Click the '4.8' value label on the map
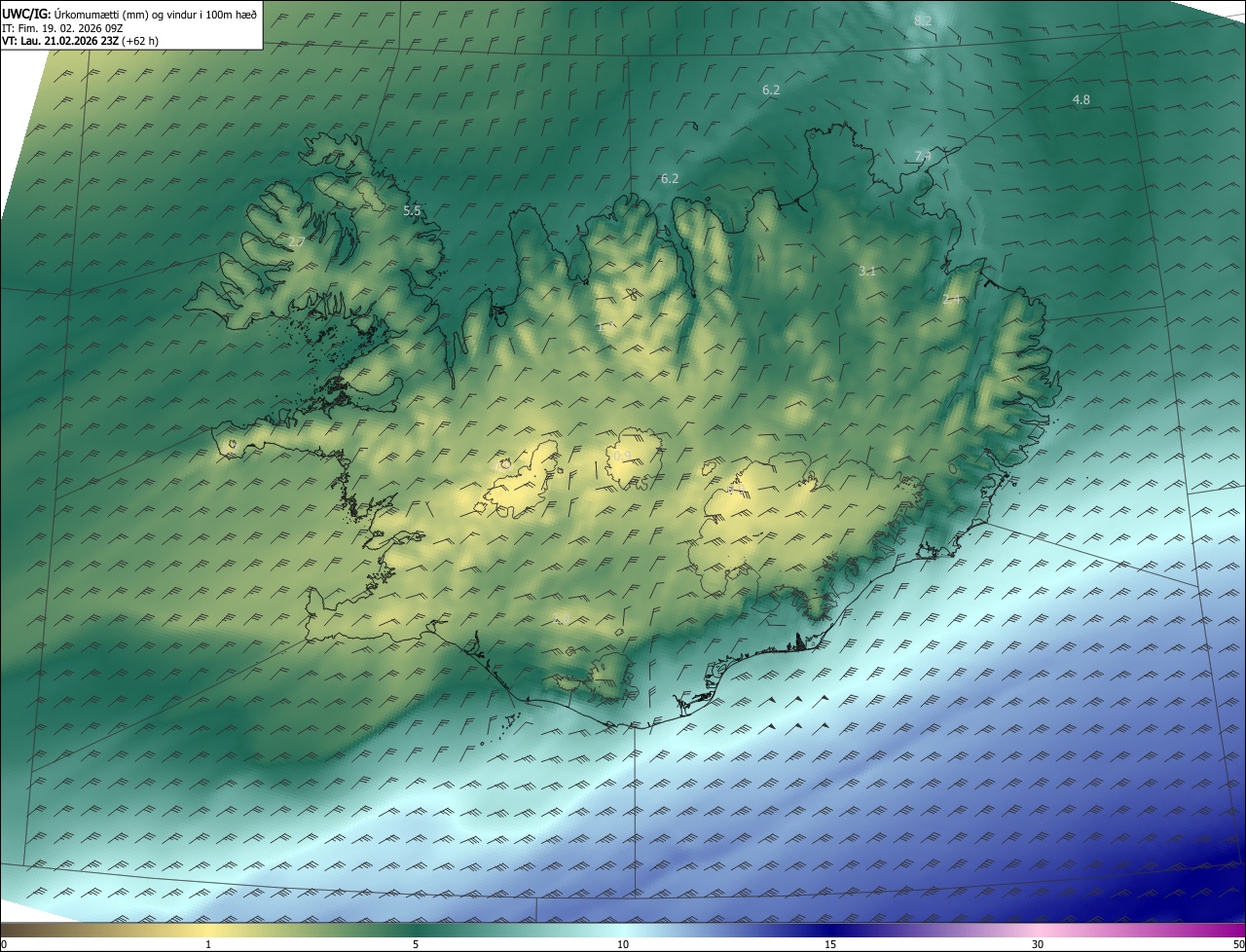This screenshot has width=1246, height=952. click(x=1081, y=100)
